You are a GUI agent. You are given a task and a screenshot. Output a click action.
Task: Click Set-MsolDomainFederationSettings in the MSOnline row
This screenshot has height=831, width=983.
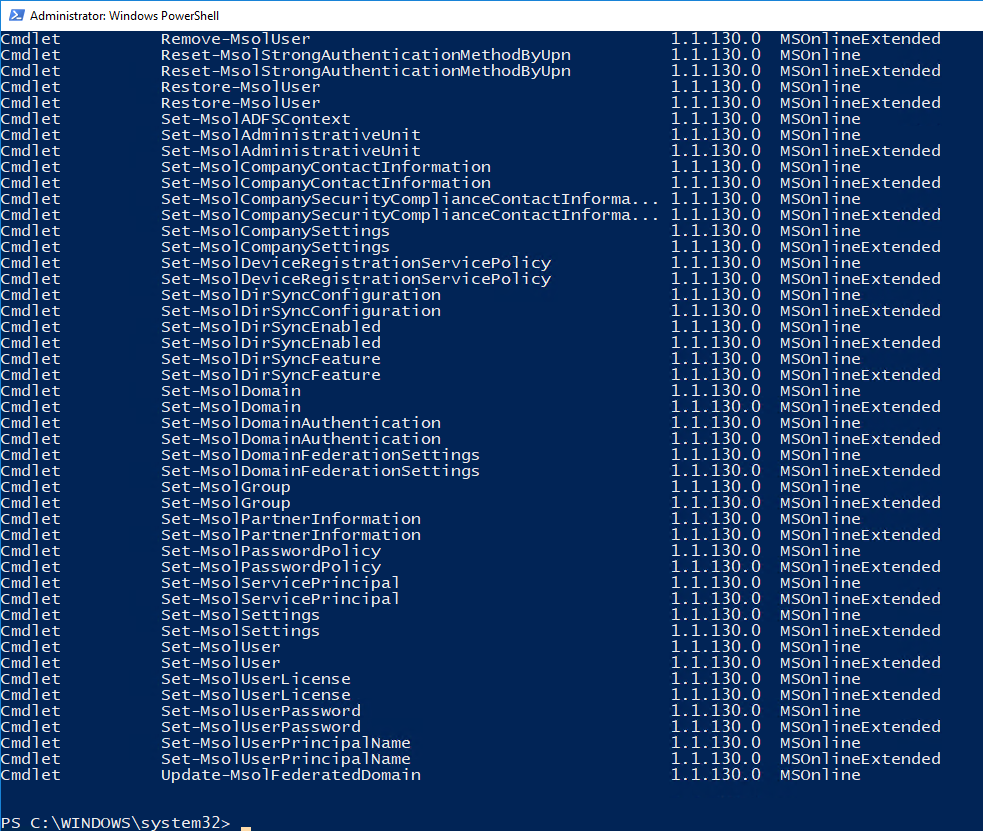point(320,455)
